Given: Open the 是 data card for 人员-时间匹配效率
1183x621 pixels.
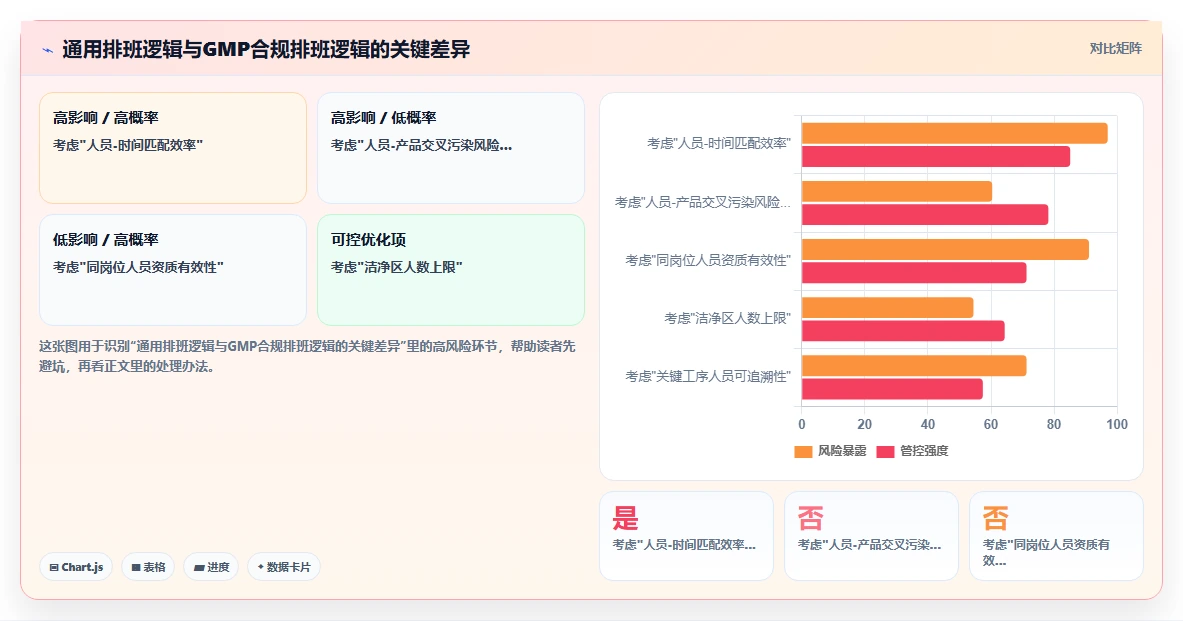Looking at the screenshot, I should coord(686,536).
